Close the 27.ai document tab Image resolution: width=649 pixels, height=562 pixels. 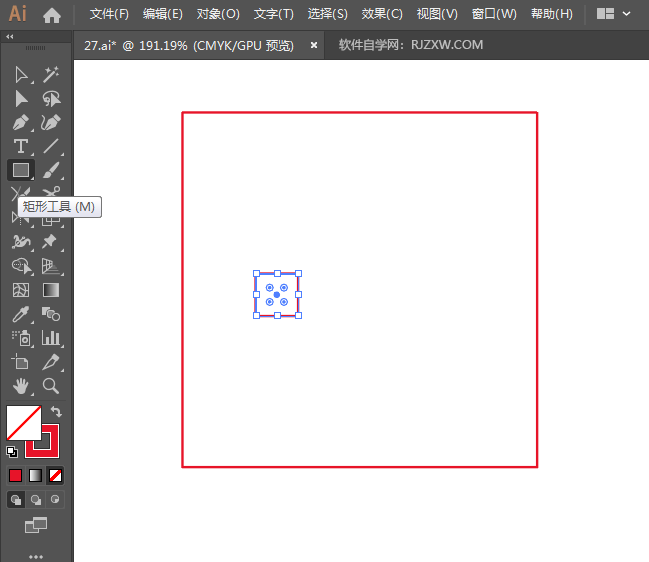(x=314, y=45)
